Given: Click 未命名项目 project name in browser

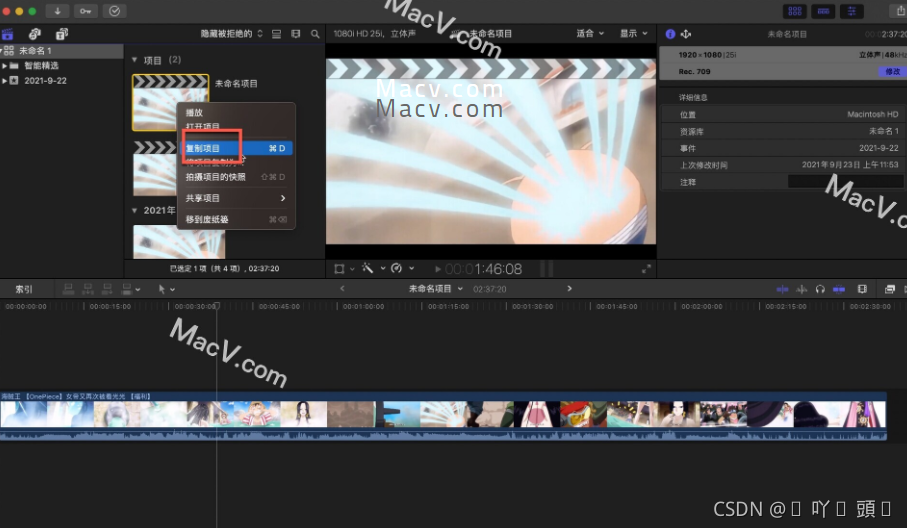Looking at the screenshot, I should [x=236, y=84].
